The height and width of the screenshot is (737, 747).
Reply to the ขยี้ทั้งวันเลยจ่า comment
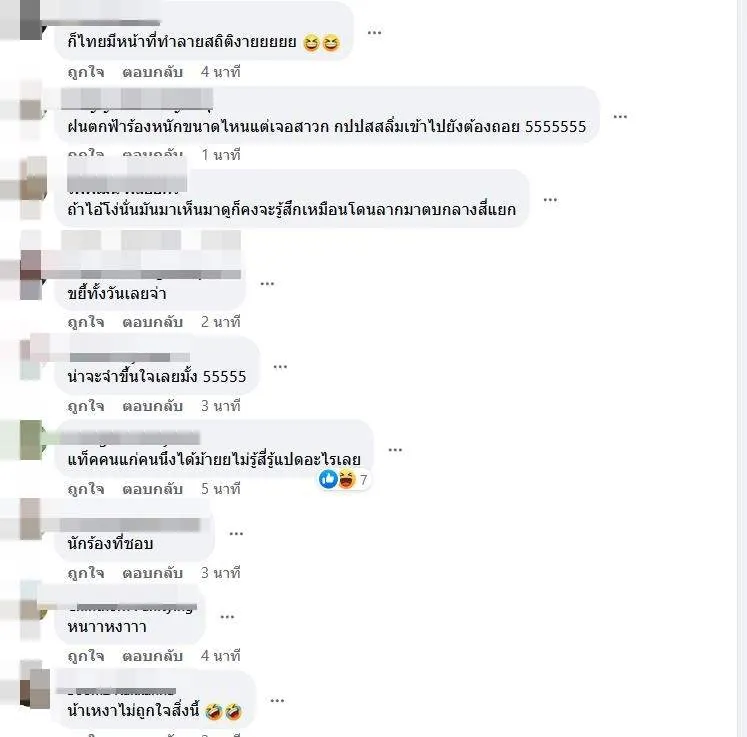[152, 322]
